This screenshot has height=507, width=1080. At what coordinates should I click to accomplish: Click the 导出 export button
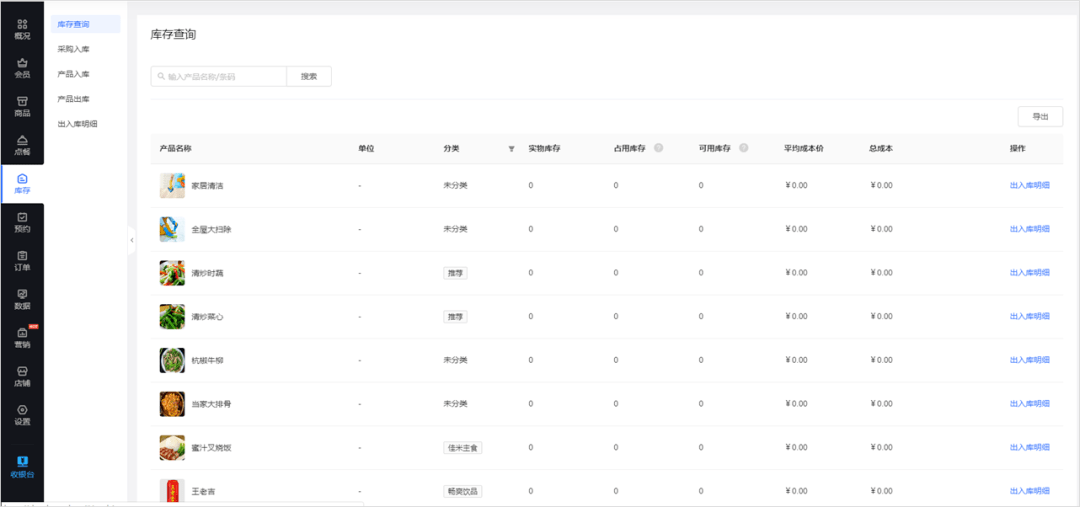(x=1040, y=117)
